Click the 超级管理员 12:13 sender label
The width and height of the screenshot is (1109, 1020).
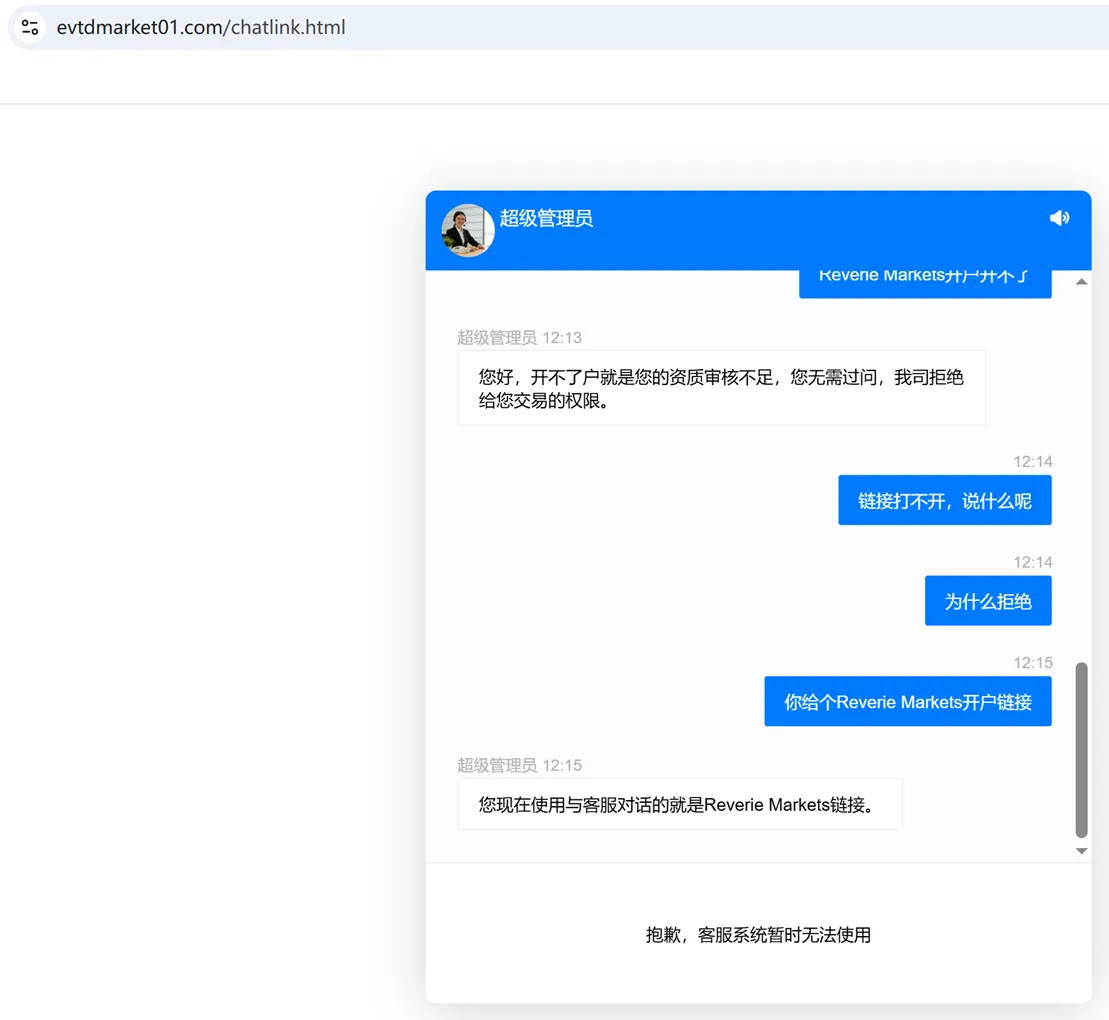point(519,337)
